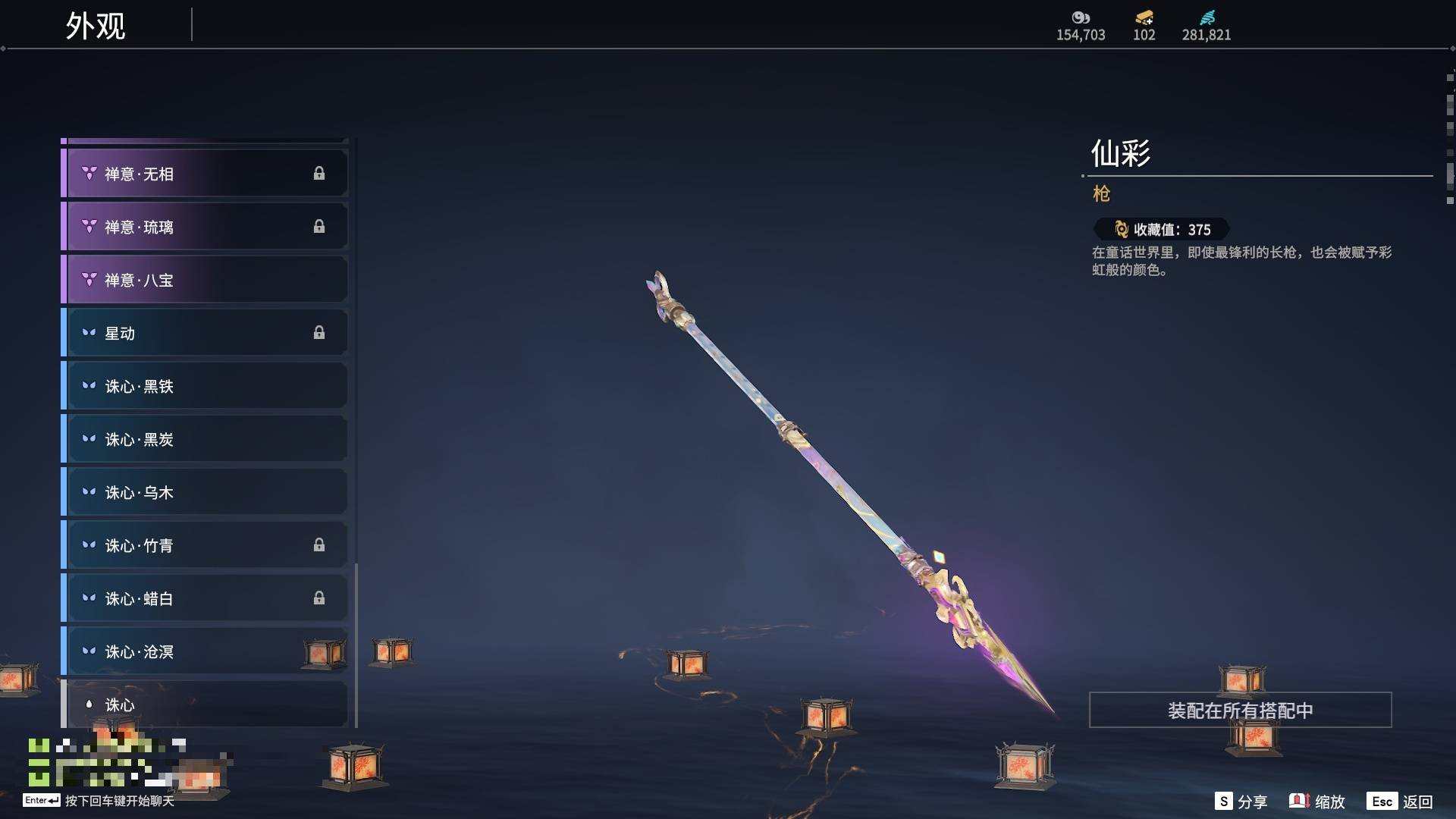Image resolution: width=1456 pixels, height=819 pixels.
Task: Select the 诛心·沧溟 skin entry
Action: tap(205, 651)
